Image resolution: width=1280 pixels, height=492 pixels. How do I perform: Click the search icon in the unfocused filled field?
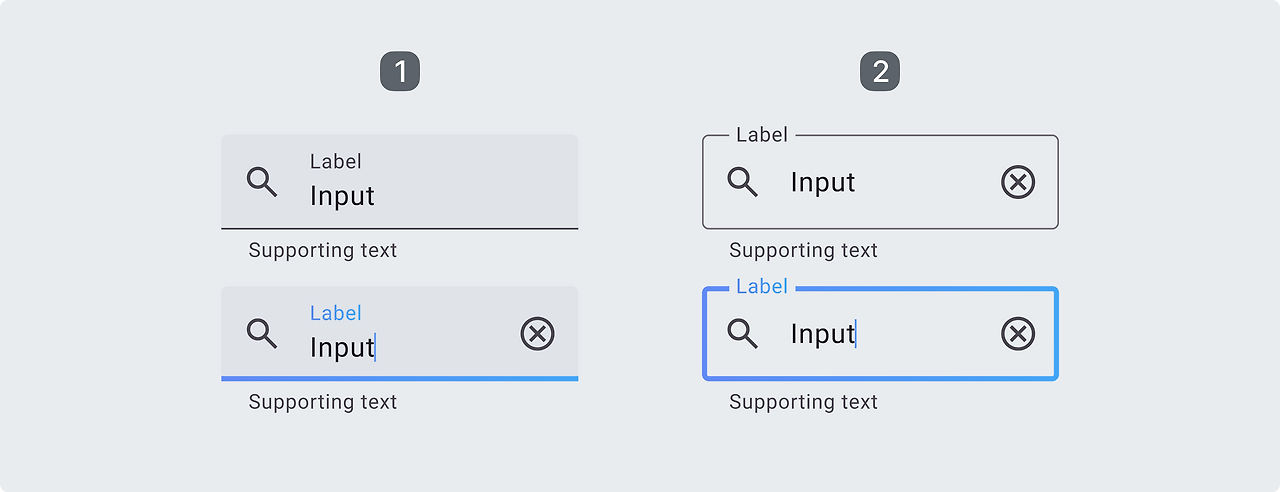click(261, 181)
